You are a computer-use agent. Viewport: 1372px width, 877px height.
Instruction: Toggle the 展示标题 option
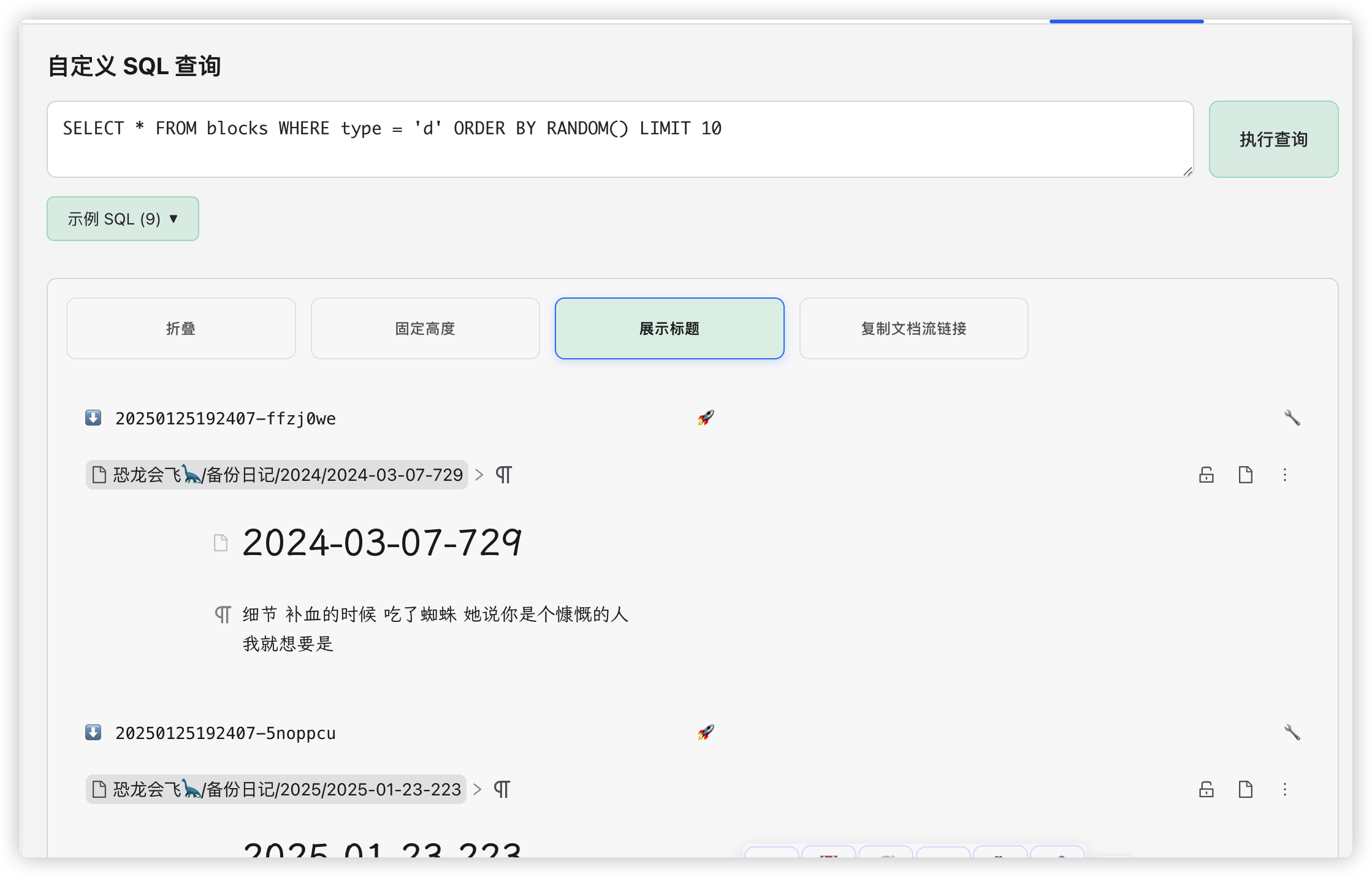(x=669, y=329)
